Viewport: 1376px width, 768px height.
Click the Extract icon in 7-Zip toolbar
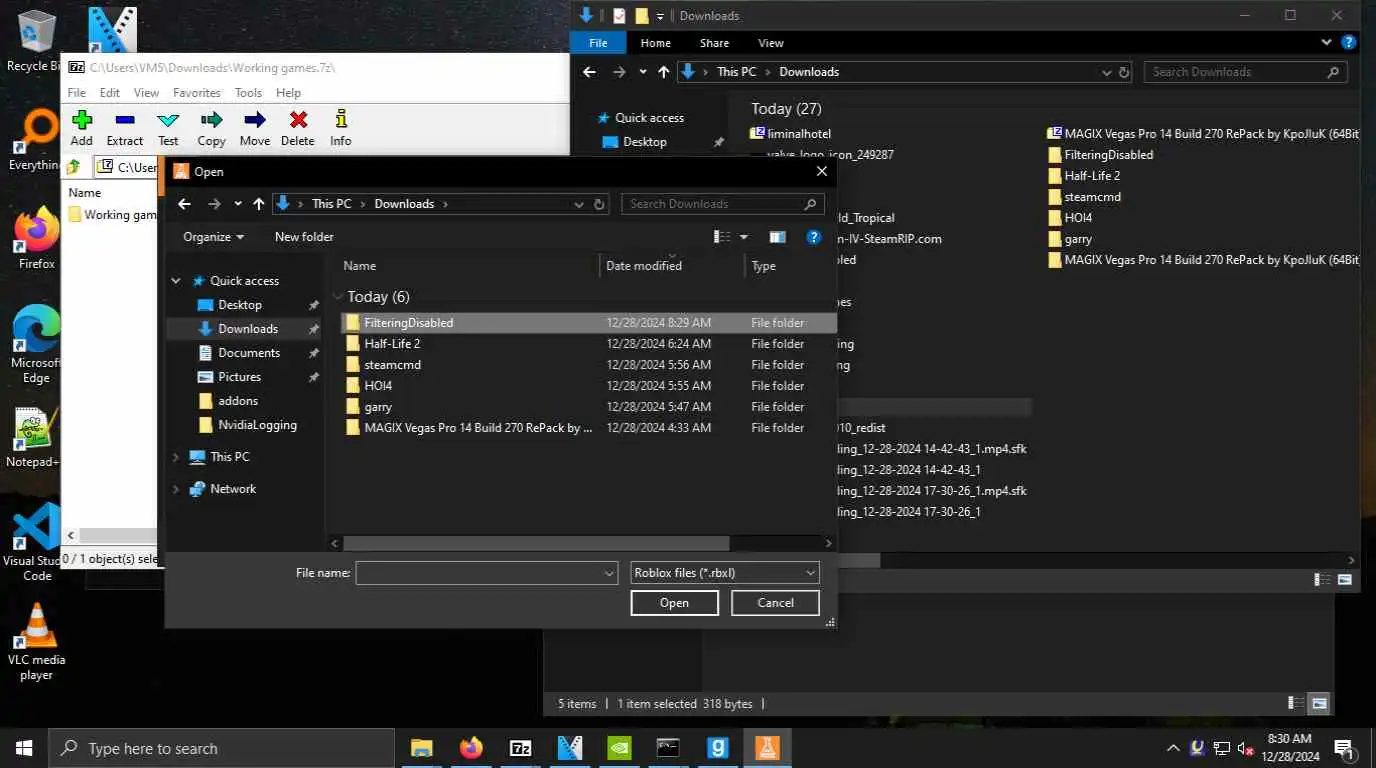pyautogui.click(x=125, y=120)
